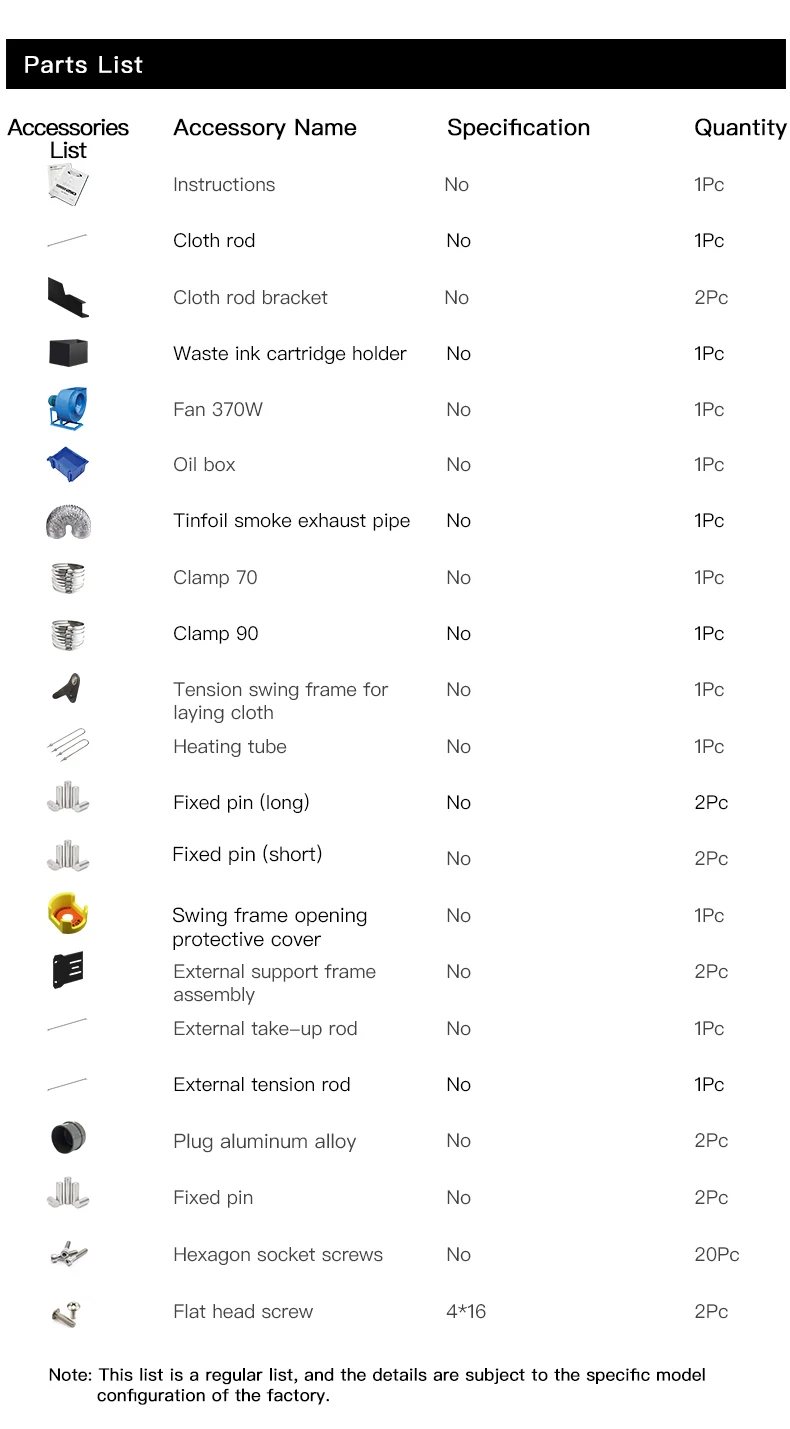
Task: Select the heating tube icon
Action: [x=68, y=745]
